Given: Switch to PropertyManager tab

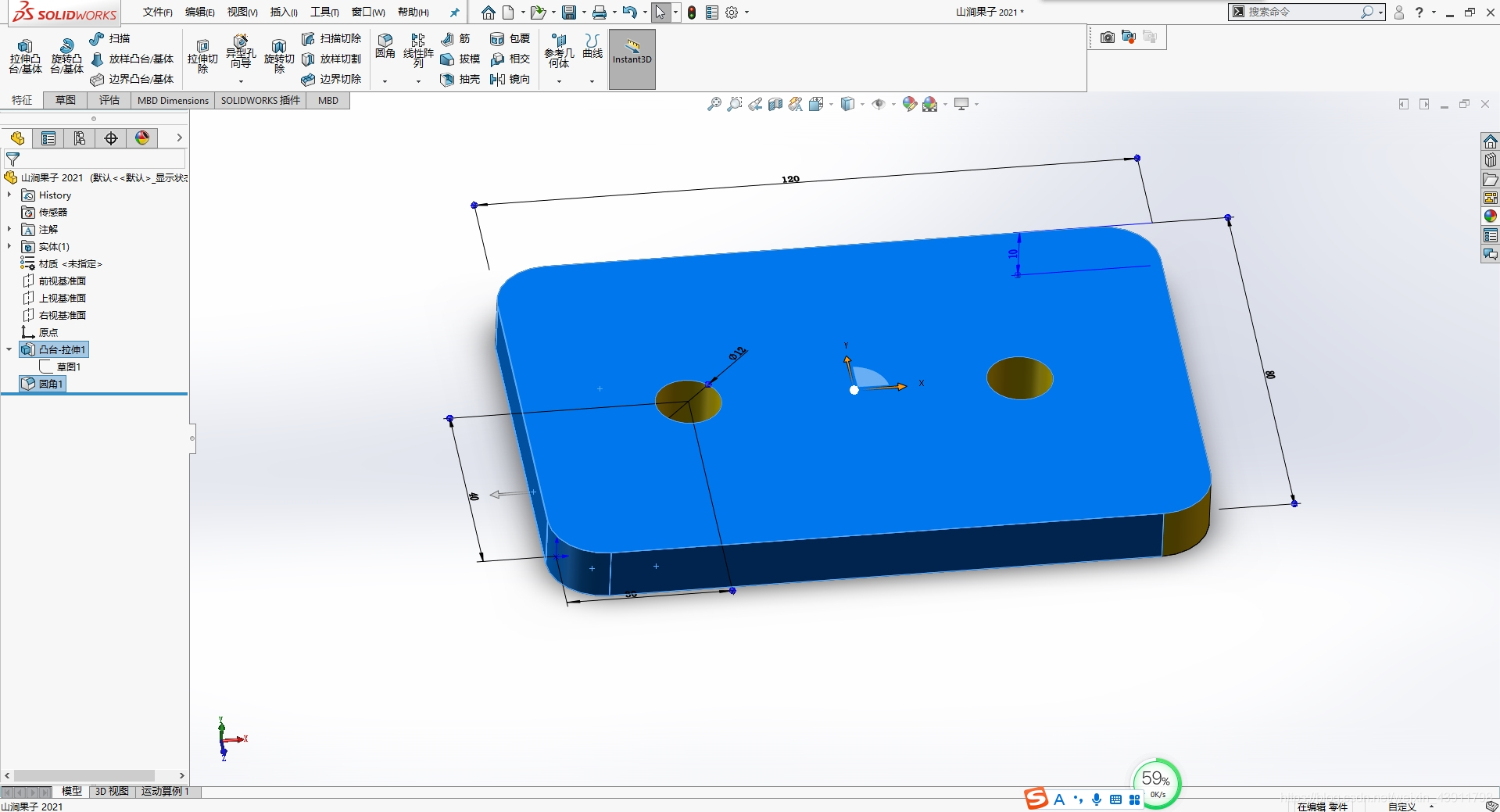Looking at the screenshot, I should click(x=48, y=138).
